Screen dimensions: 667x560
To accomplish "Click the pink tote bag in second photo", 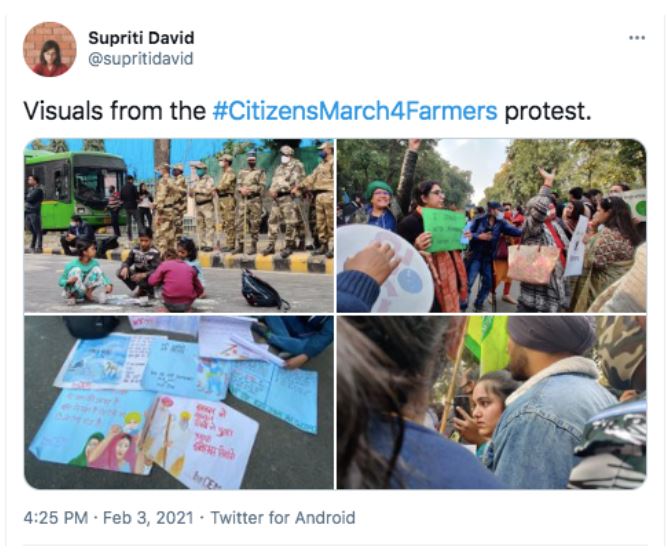I will pyautogui.click(x=533, y=263).
